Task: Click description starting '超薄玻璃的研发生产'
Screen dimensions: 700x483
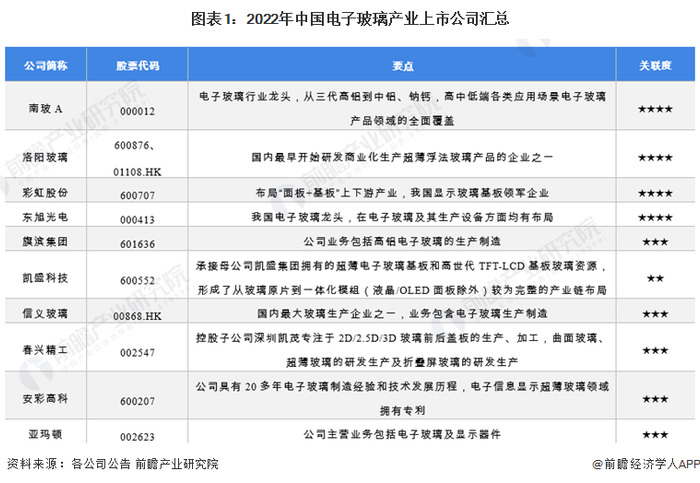Action: click(402, 362)
